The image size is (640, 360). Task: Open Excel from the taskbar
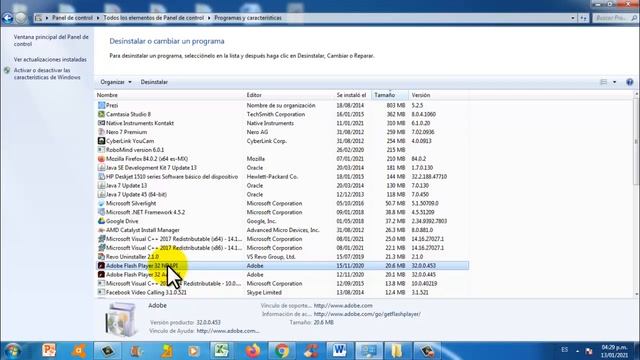pos(222,351)
